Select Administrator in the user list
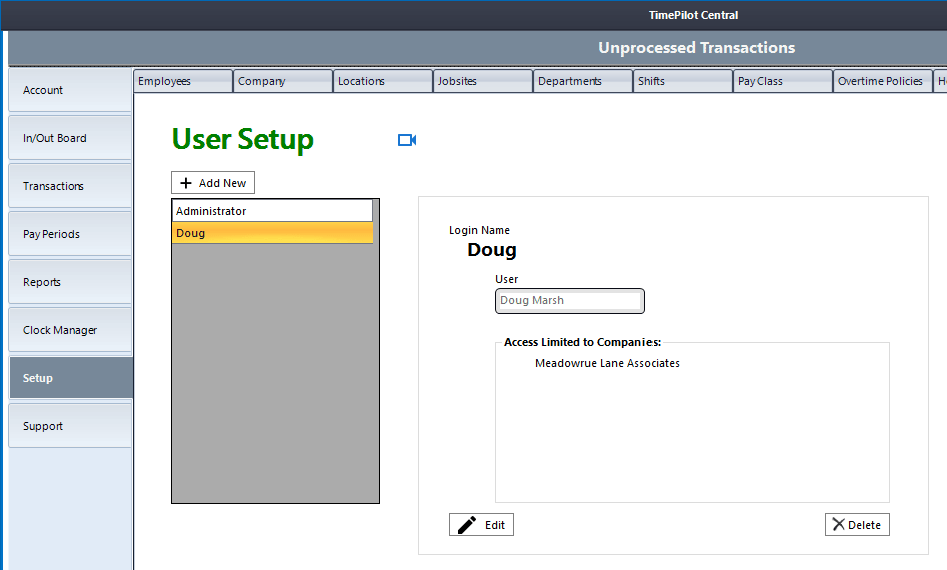The height and width of the screenshot is (570, 947). click(272, 211)
